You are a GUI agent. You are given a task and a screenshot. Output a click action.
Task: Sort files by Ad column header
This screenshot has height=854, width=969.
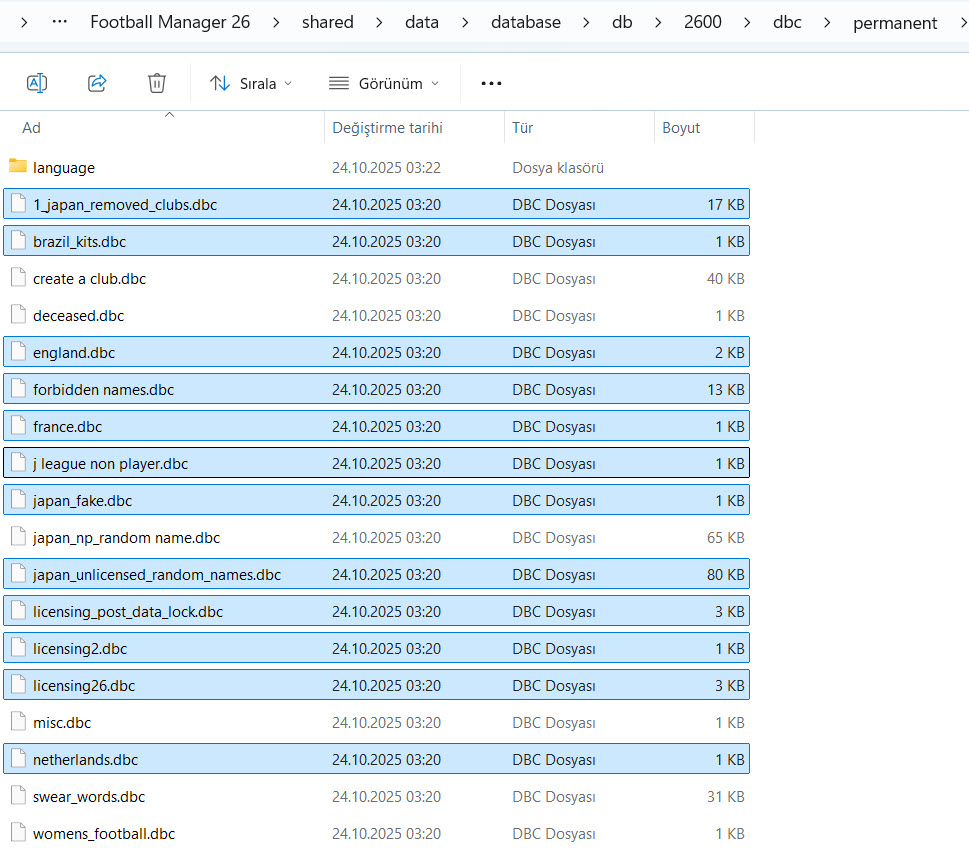coord(32,128)
